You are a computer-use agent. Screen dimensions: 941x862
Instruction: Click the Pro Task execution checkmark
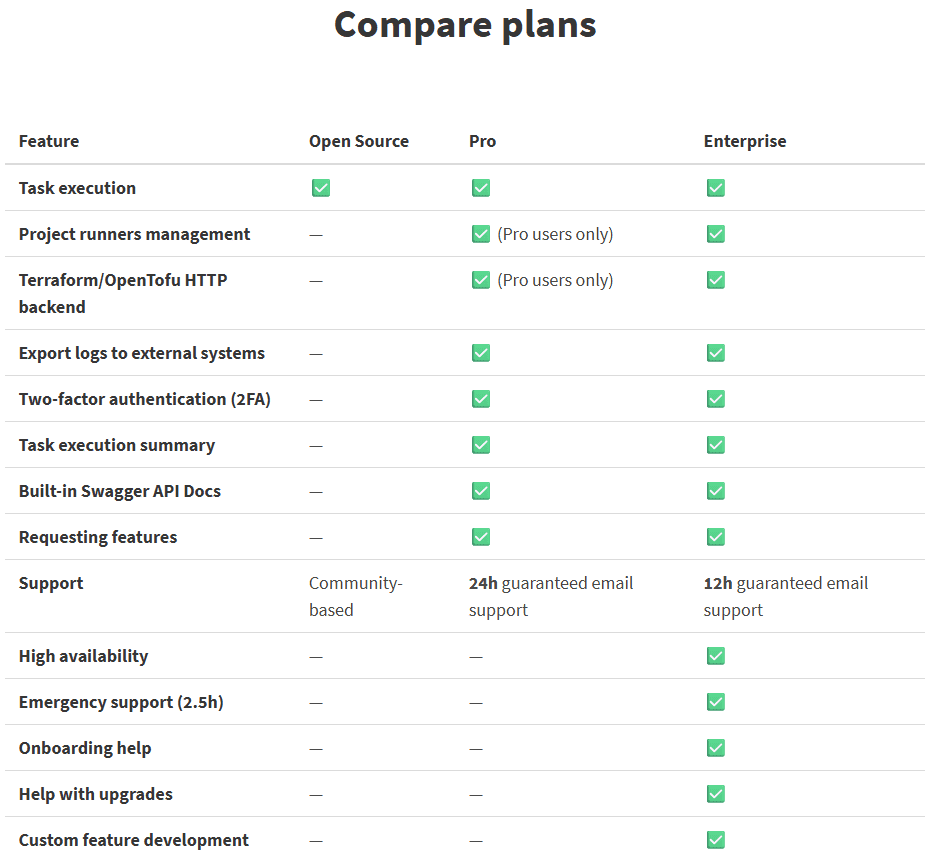pyautogui.click(x=481, y=188)
